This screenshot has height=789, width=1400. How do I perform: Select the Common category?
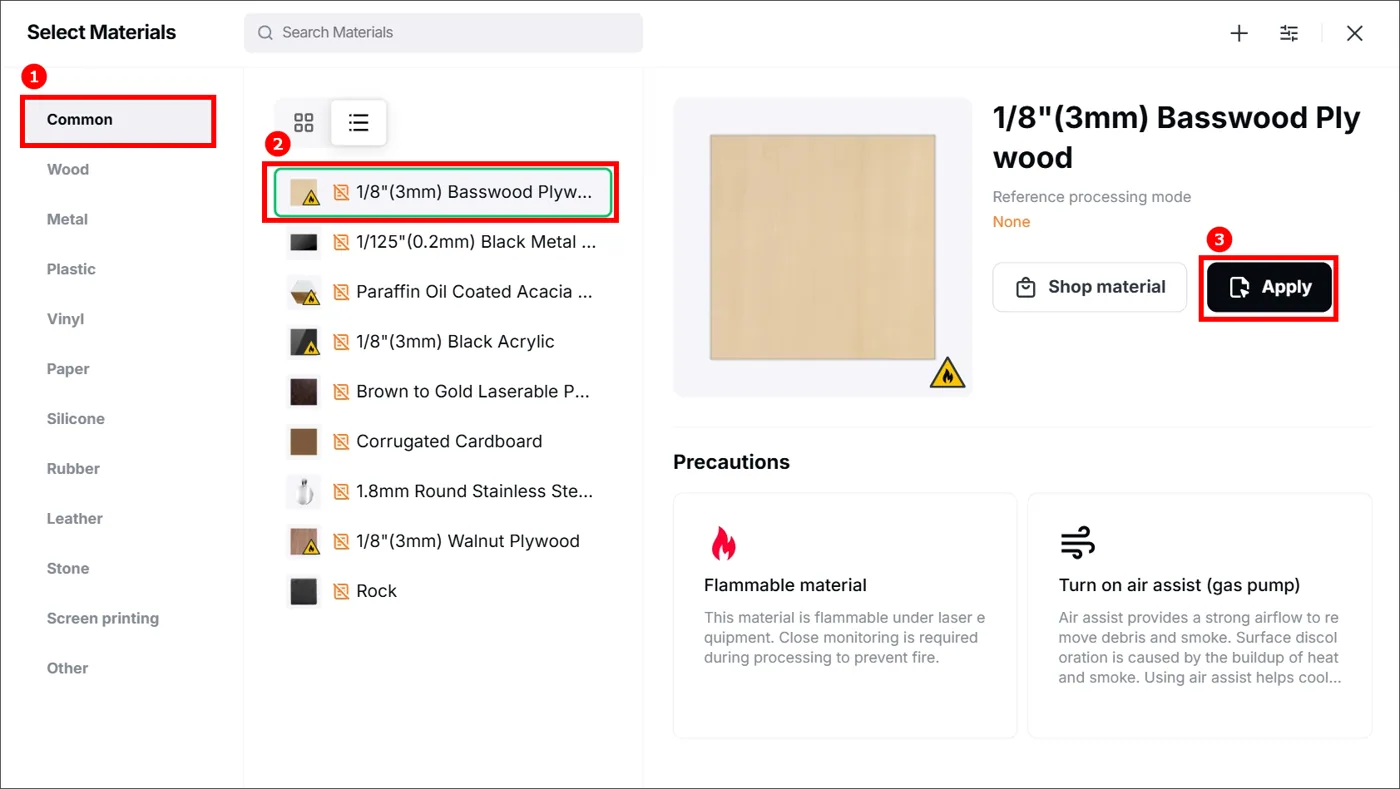[118, 120]
